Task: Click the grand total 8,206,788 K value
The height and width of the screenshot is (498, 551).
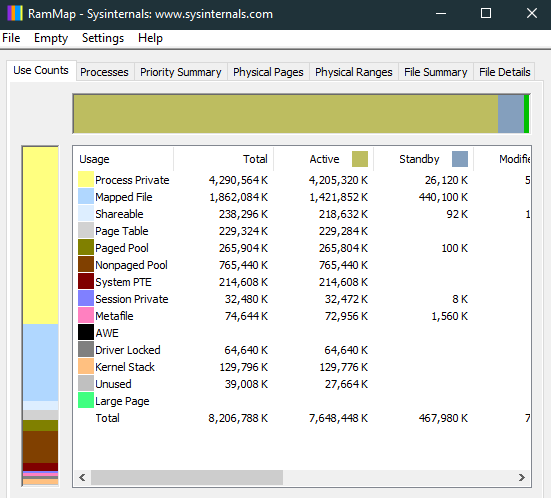Action: pos(238,418)
